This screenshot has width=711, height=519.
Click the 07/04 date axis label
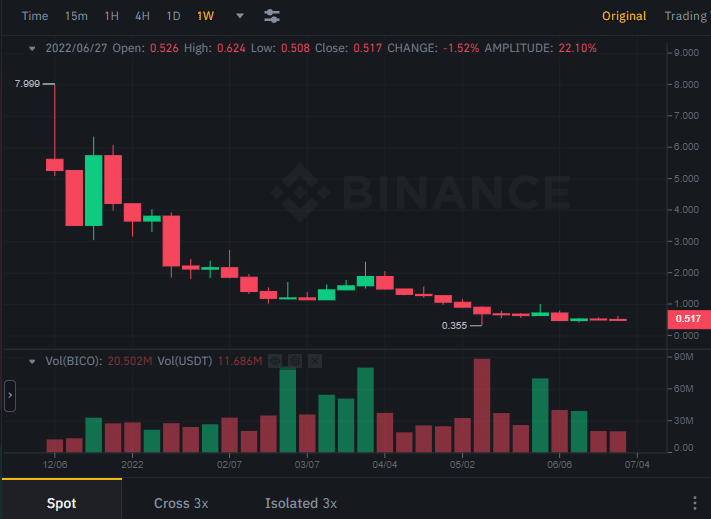(x=637, y=465)
